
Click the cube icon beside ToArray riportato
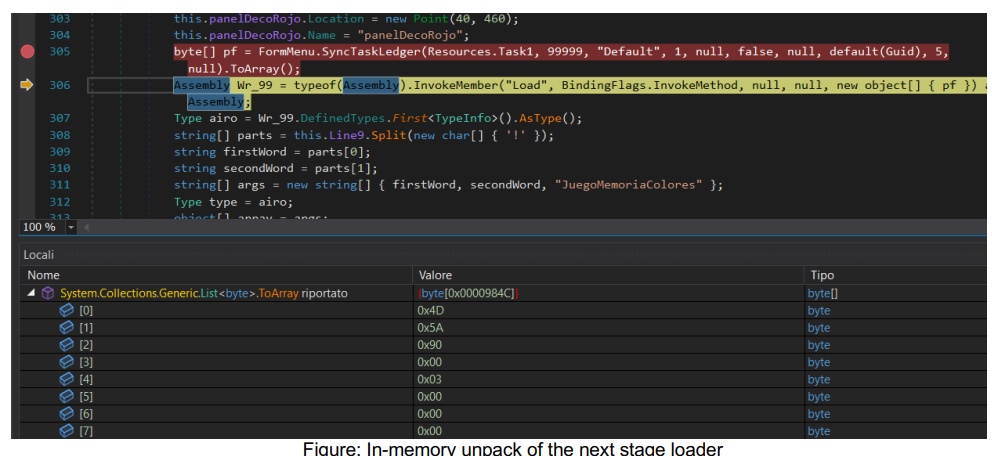point(48,293)
